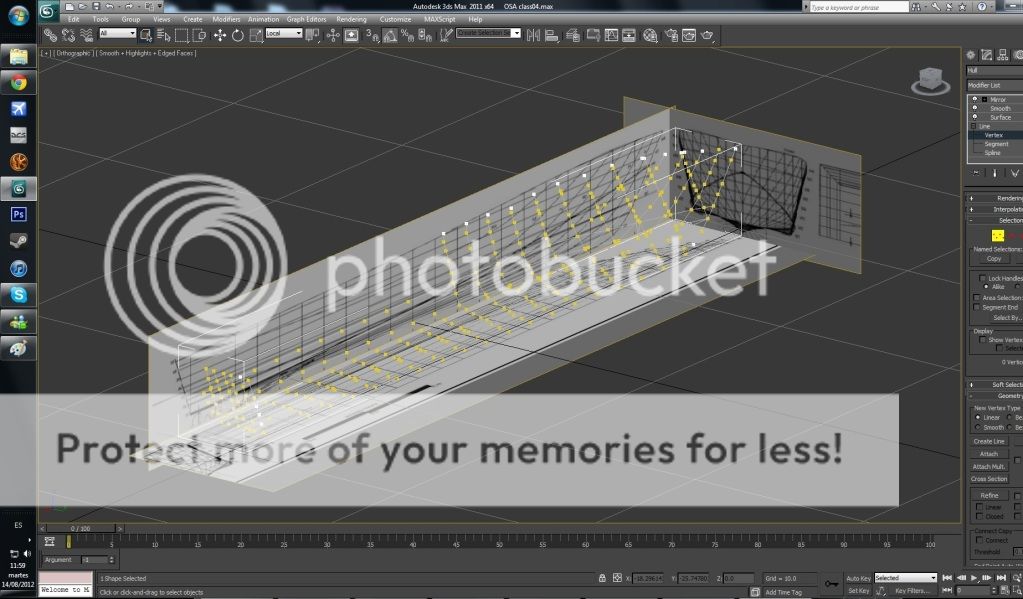Select the Select and Move tool
Image resolution: width=1023 pixels, height=599 pixels.
coord(220,35)
